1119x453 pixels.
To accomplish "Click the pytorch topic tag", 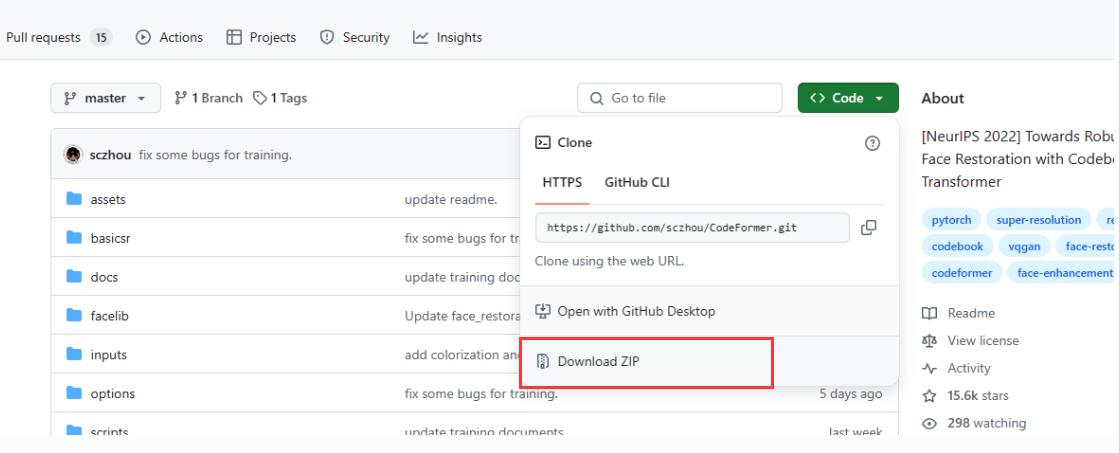I will 952,220.
